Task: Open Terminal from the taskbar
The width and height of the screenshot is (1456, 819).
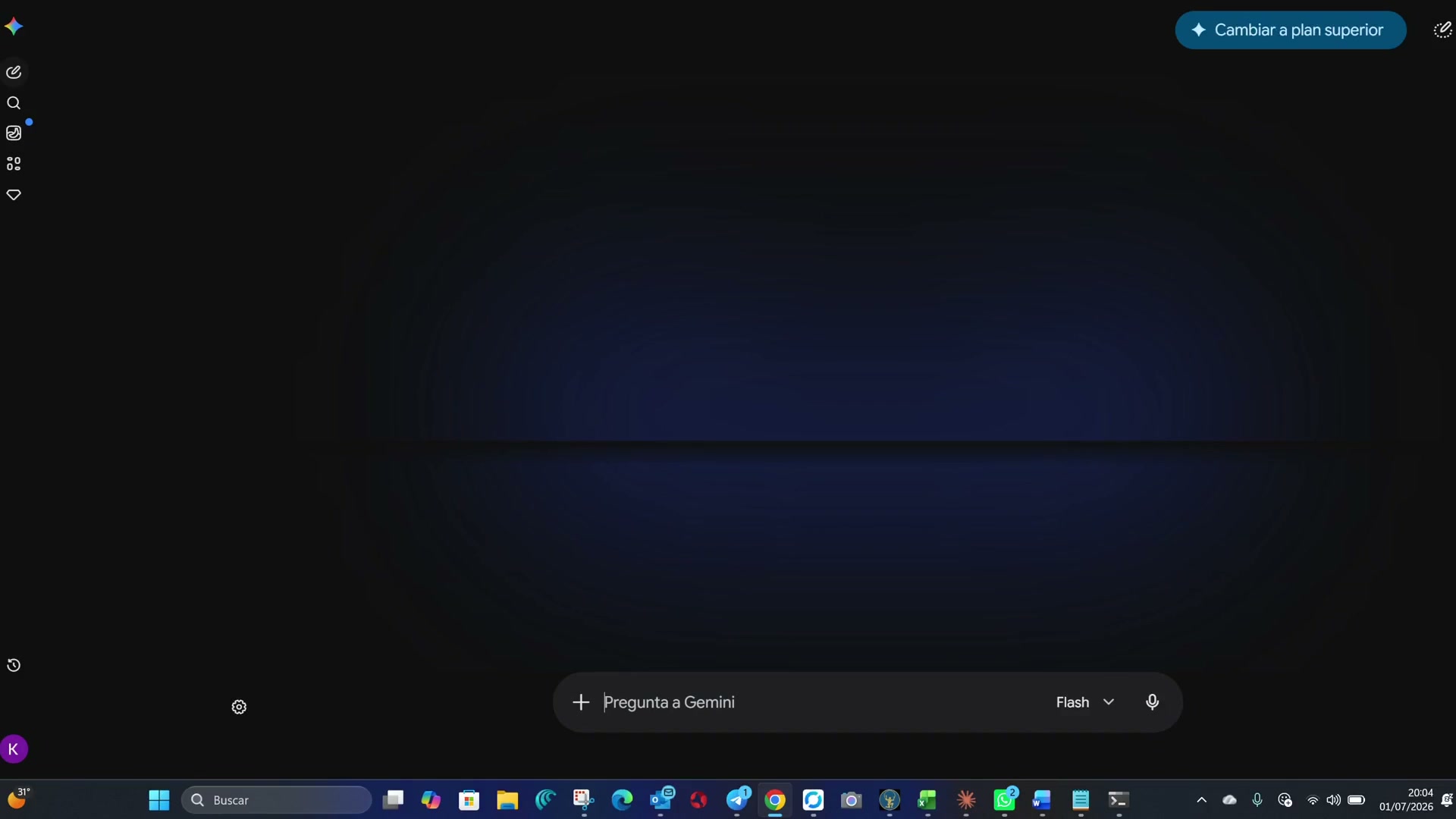Action: pos(1119,800)
